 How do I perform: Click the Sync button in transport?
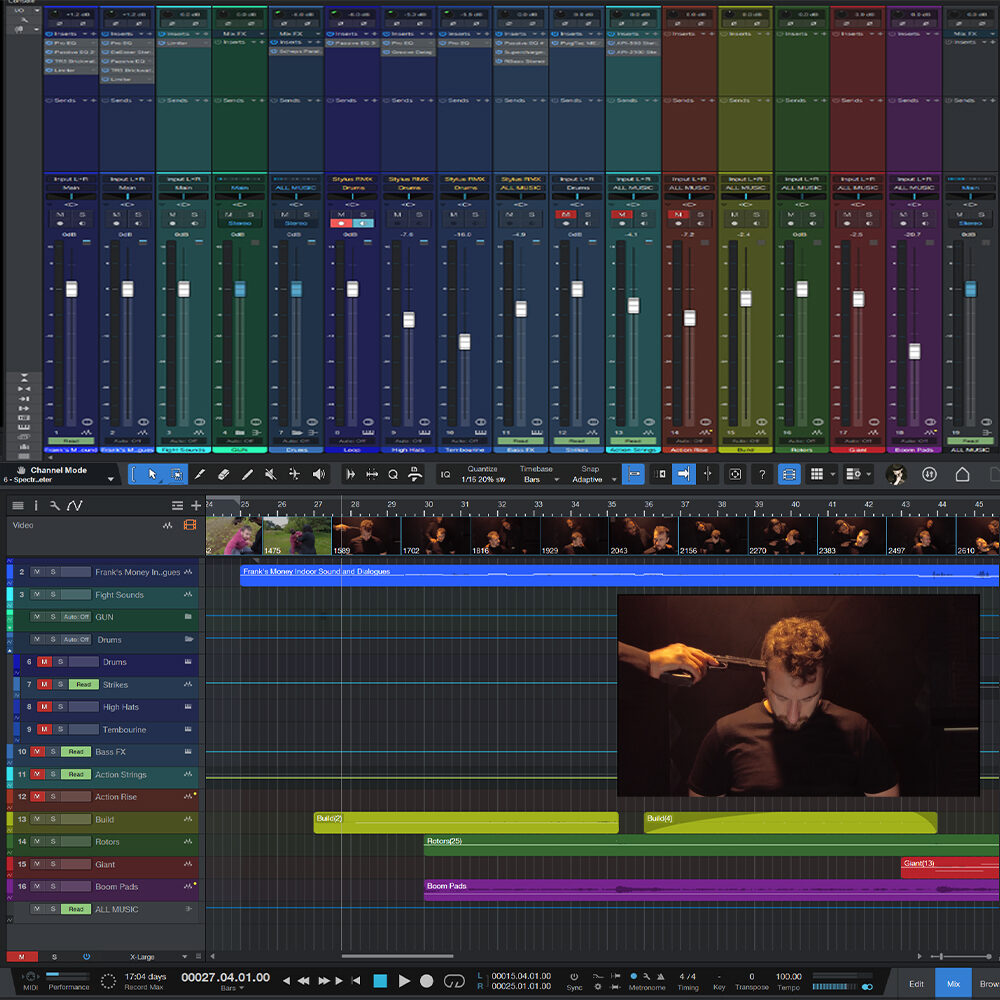click(574, 981)
